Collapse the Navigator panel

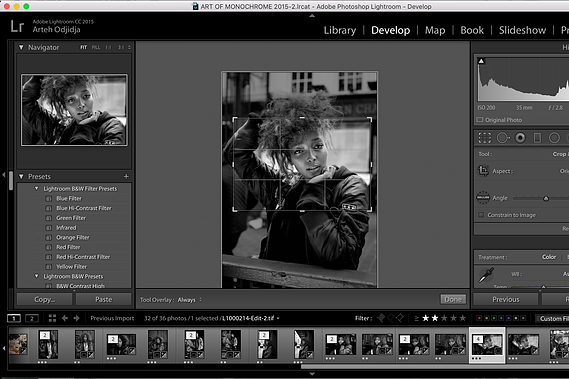coord(21,47)
